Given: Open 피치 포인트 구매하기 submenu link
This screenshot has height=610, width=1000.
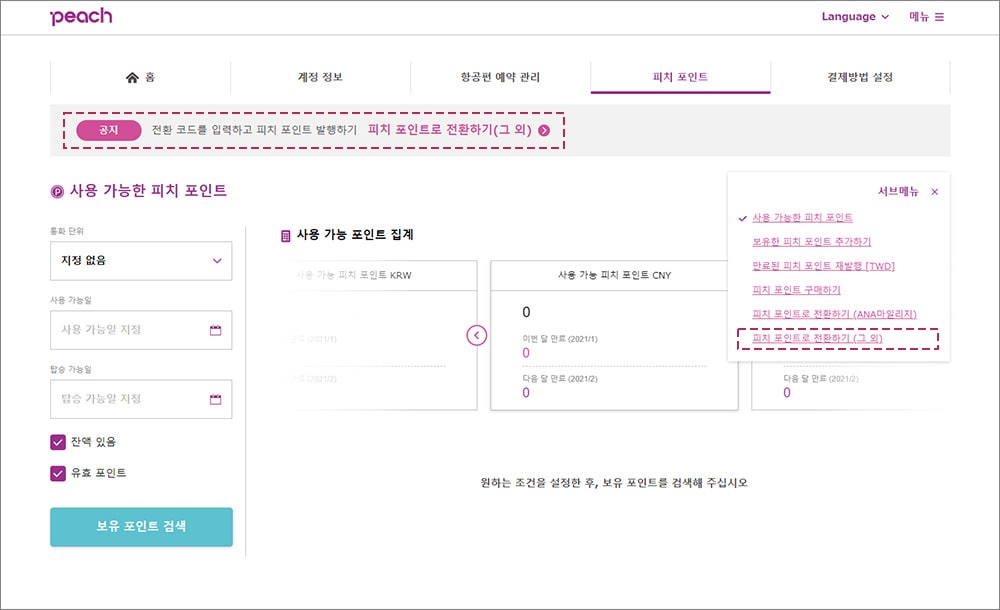Looking at the screenshot, I should click(796, 290).
